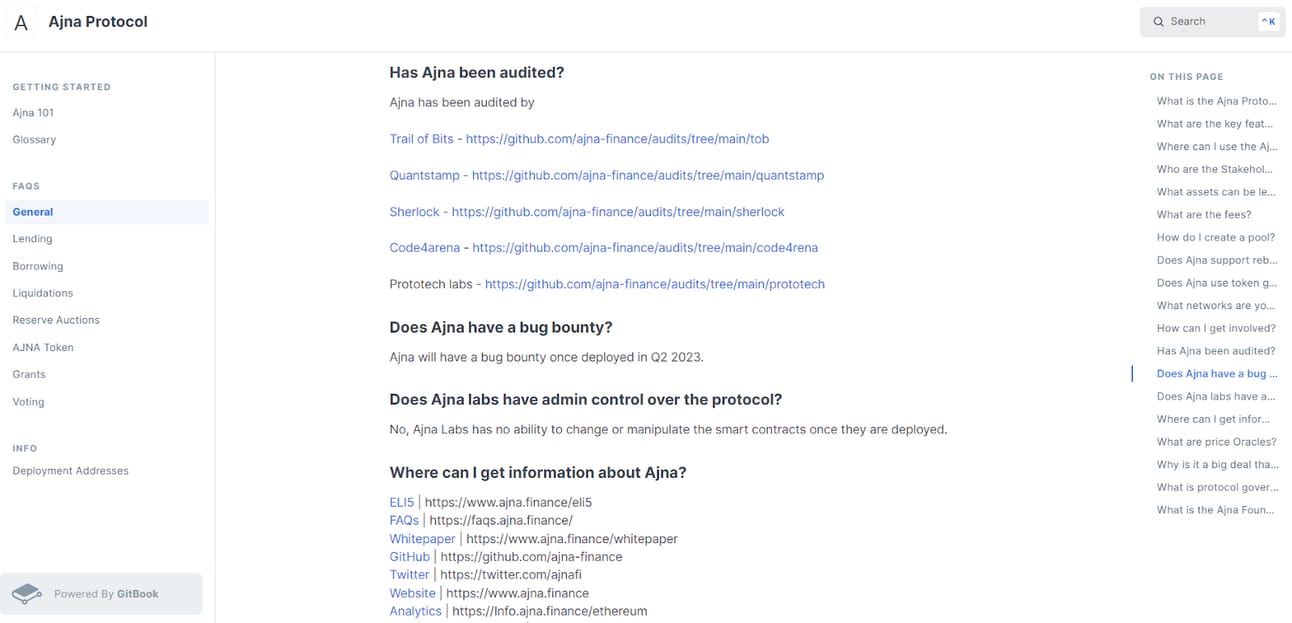Open the Ajna 101 page

[x=33, y=113]
